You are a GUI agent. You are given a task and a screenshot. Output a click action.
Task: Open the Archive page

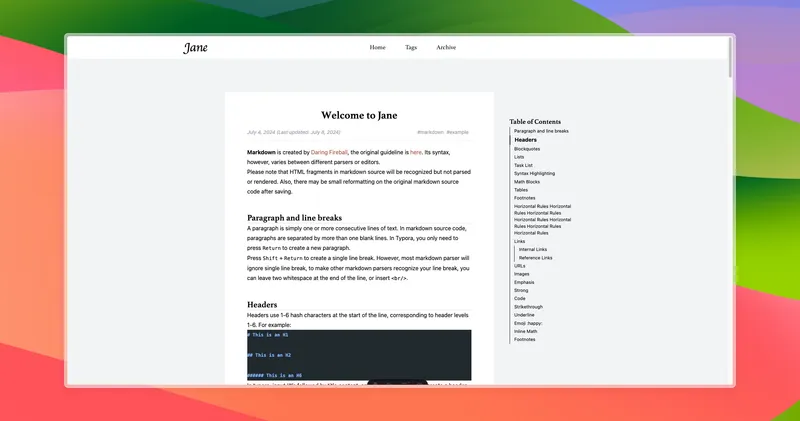pyautogui.click(x=446, y=47)
